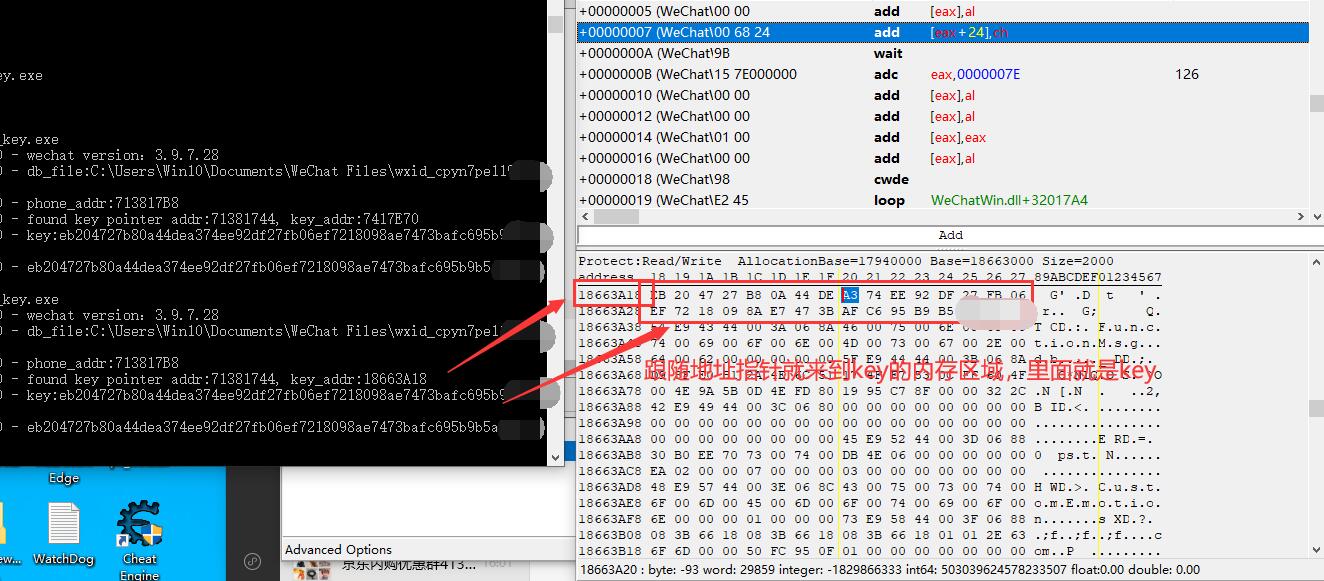Select the highlighted add [eax+24],ch instruction row
The width and height of the screenshot is (1324, 581).
point(943,32)
